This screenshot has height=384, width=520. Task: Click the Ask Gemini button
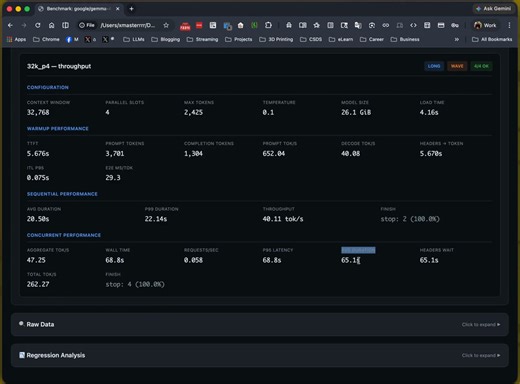click(x=494, y=9)
